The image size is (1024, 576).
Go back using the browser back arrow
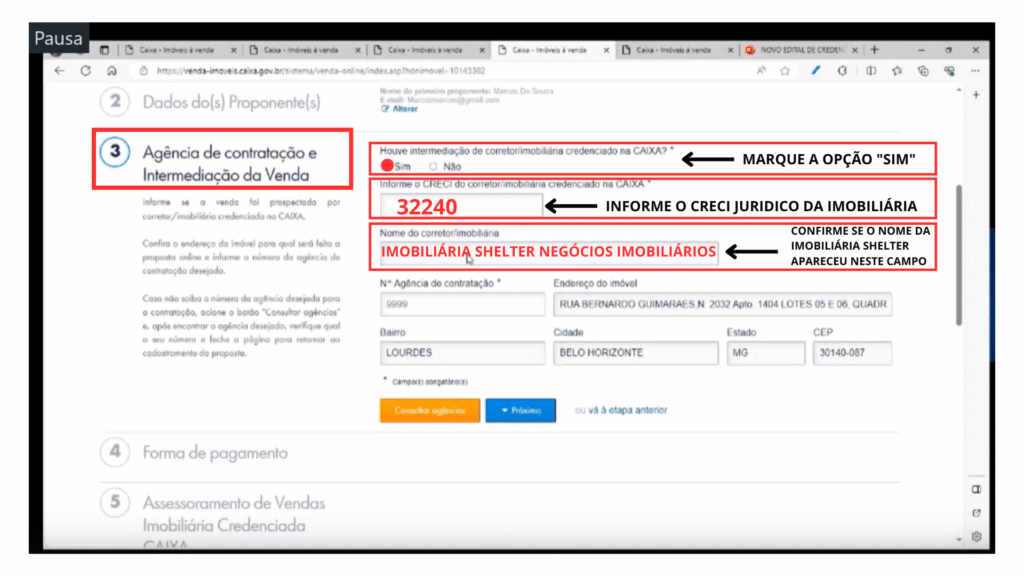[59, 71]
